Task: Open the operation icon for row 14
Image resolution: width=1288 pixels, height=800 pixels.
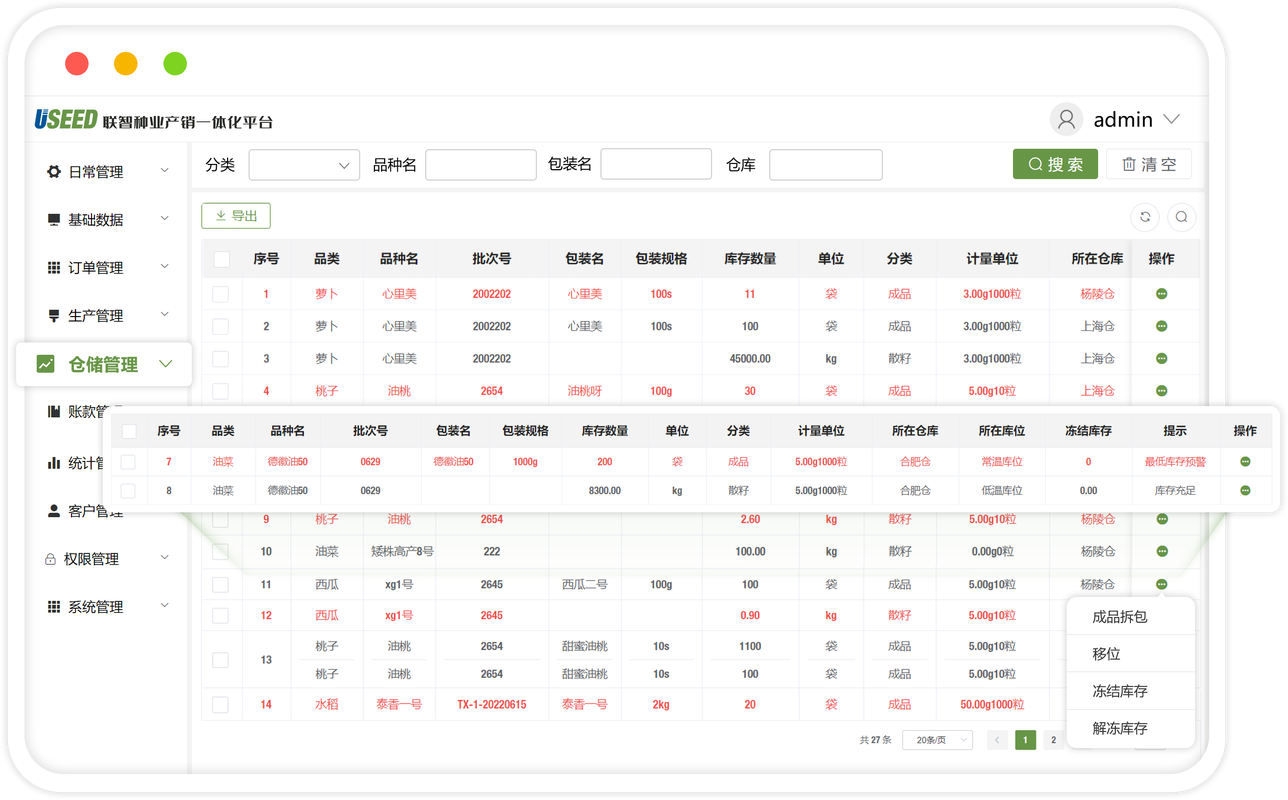Action: click(1160, 704)
